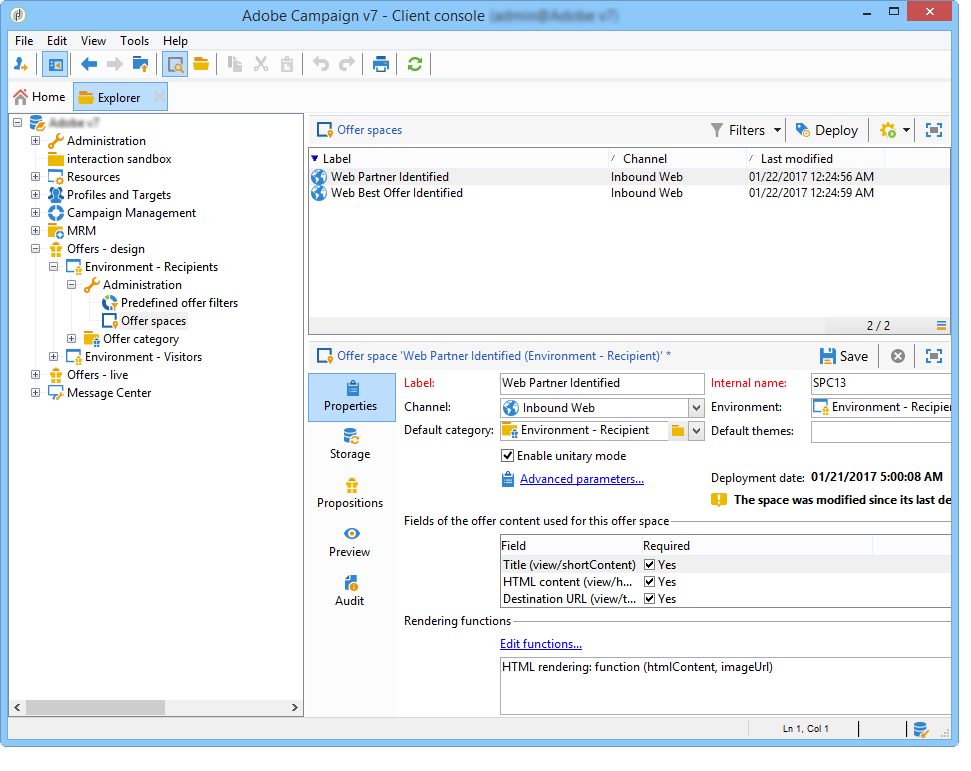Click the Label input field
This screenshot has width=971, height=771.
click(602, 383)
